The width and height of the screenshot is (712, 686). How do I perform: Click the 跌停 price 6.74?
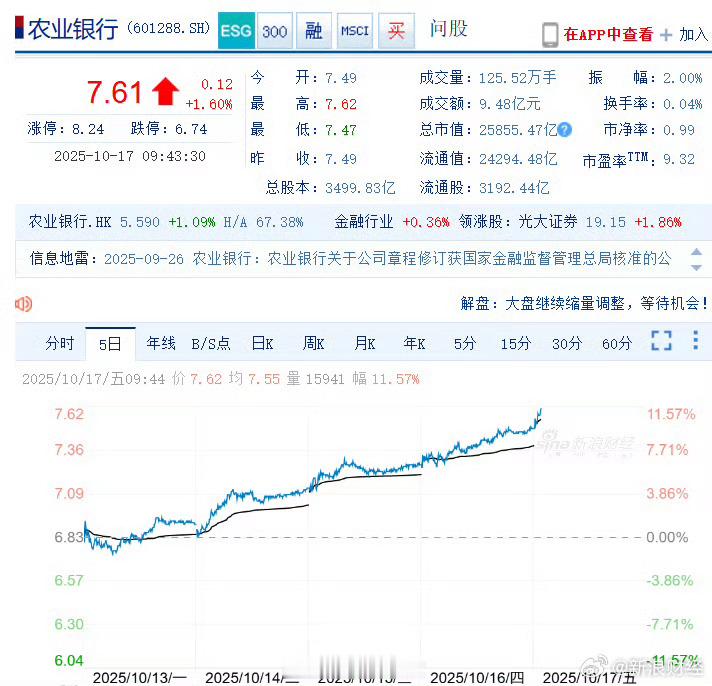pyautogui.click(x=191, y=129)
